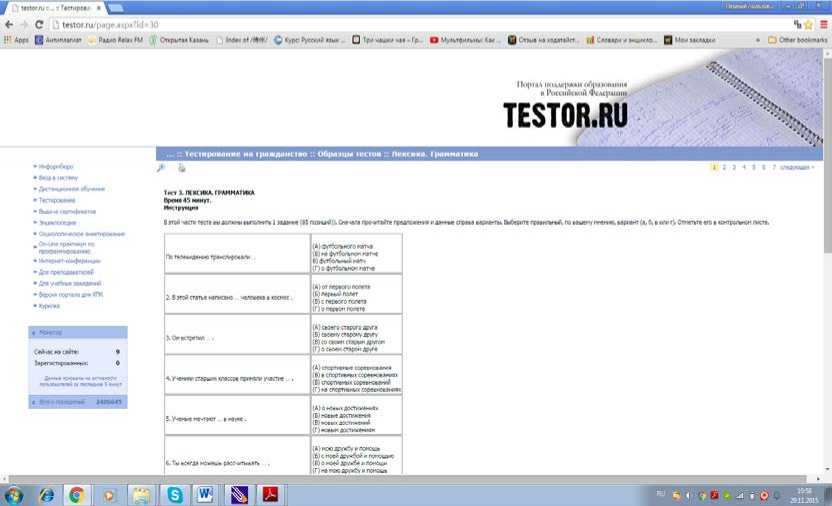This screenshot has width=832, height=506.
Task: Collapse the Всего посещений panel header
Action: click(78, 402)
